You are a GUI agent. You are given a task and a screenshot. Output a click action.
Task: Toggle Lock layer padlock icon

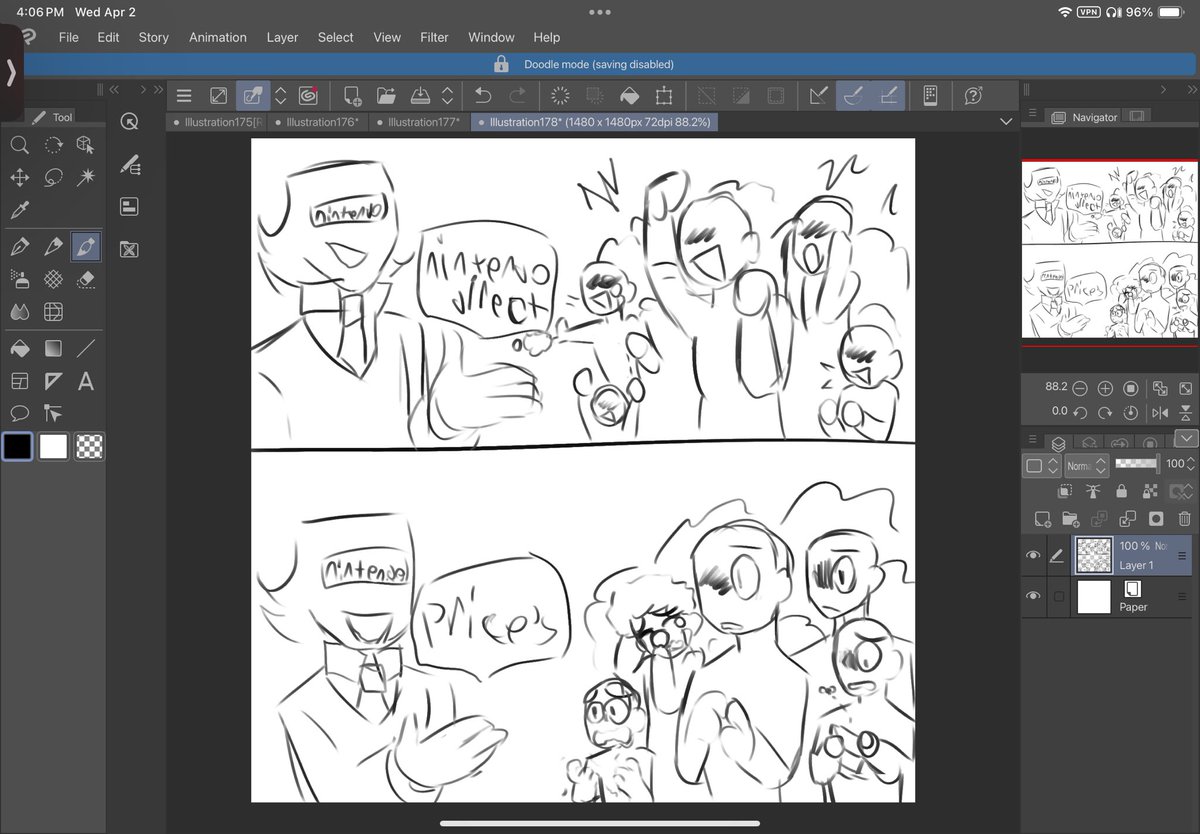1121,491
